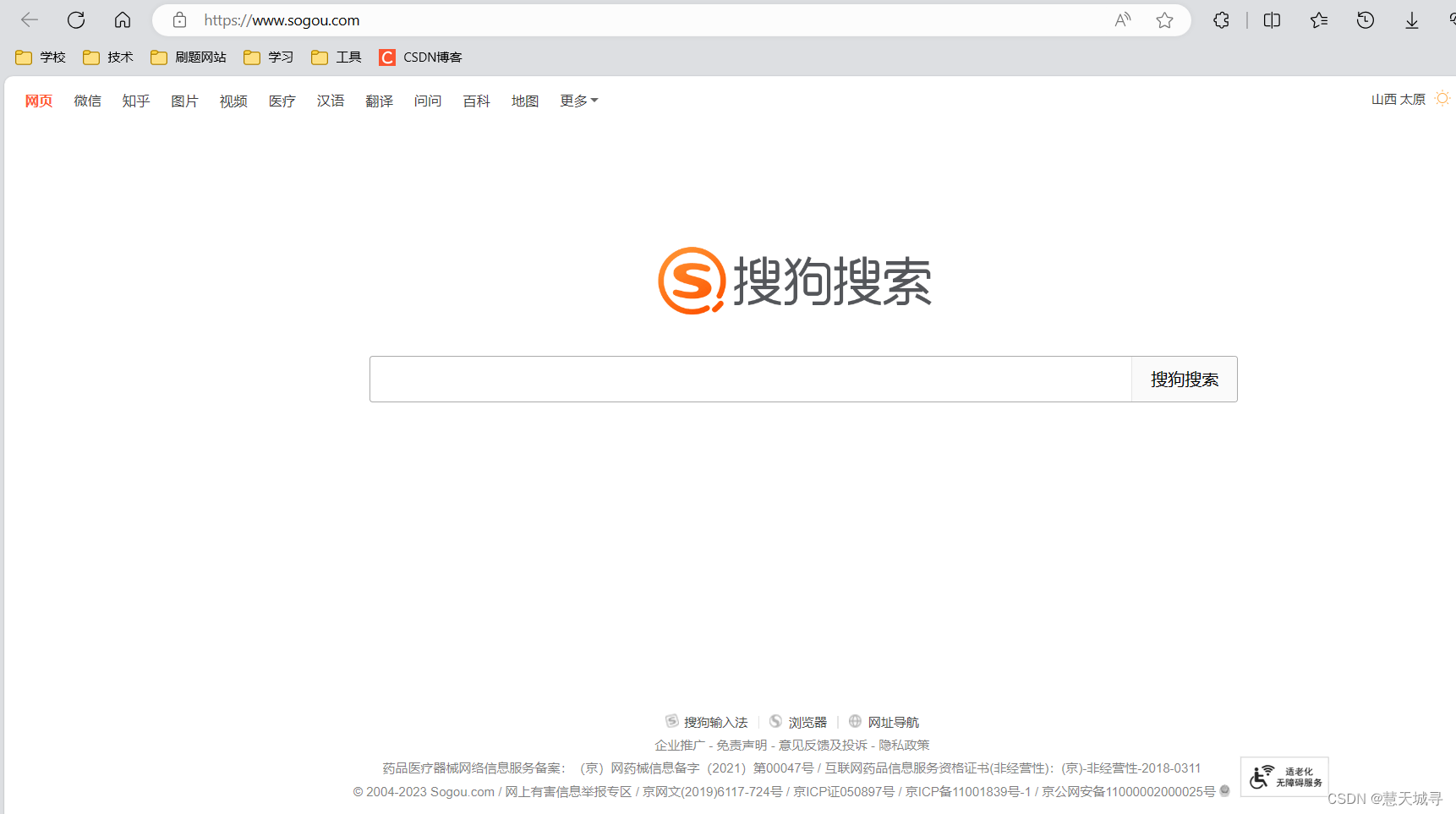Open the 隐私政策 footer link

pos(904,745)
